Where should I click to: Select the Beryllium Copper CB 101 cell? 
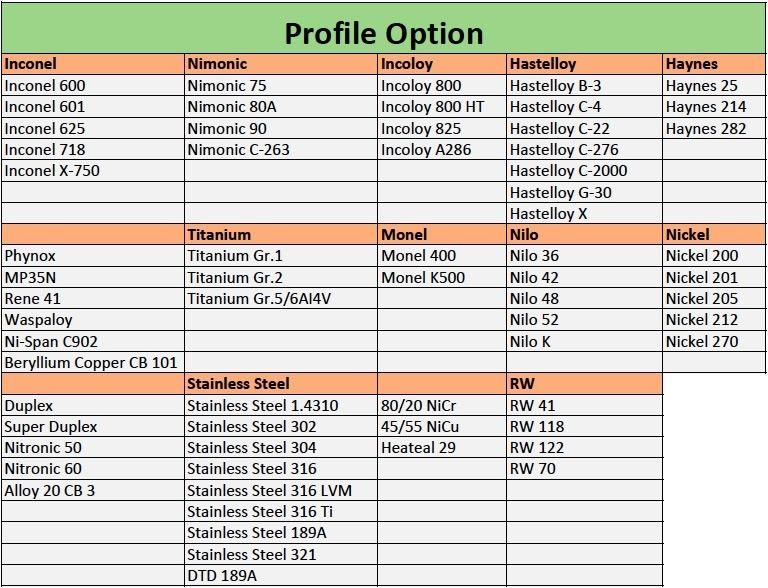coord(93,362)
